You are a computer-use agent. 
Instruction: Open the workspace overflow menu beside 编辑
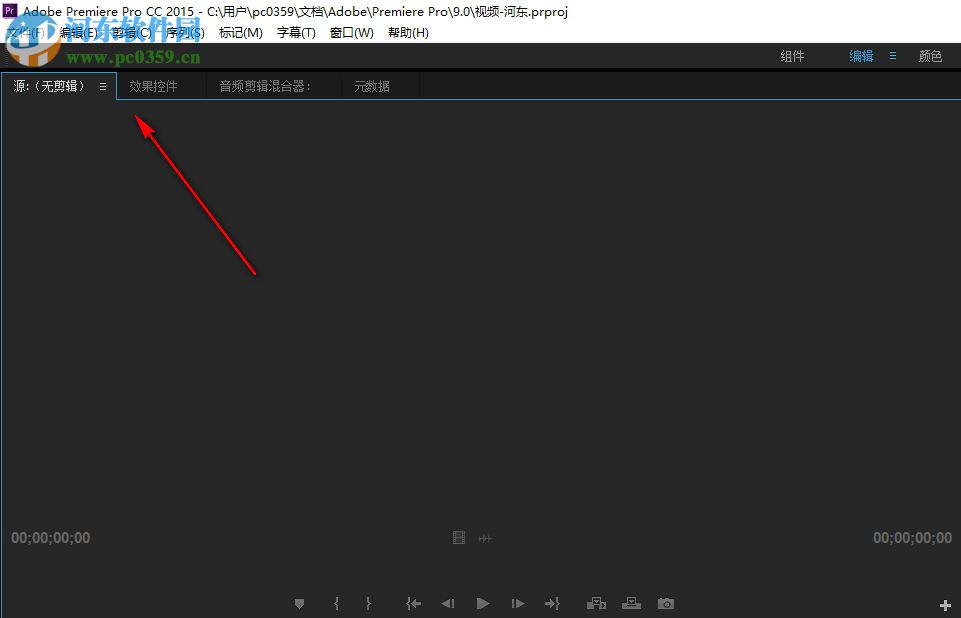[x=892, y=56]
